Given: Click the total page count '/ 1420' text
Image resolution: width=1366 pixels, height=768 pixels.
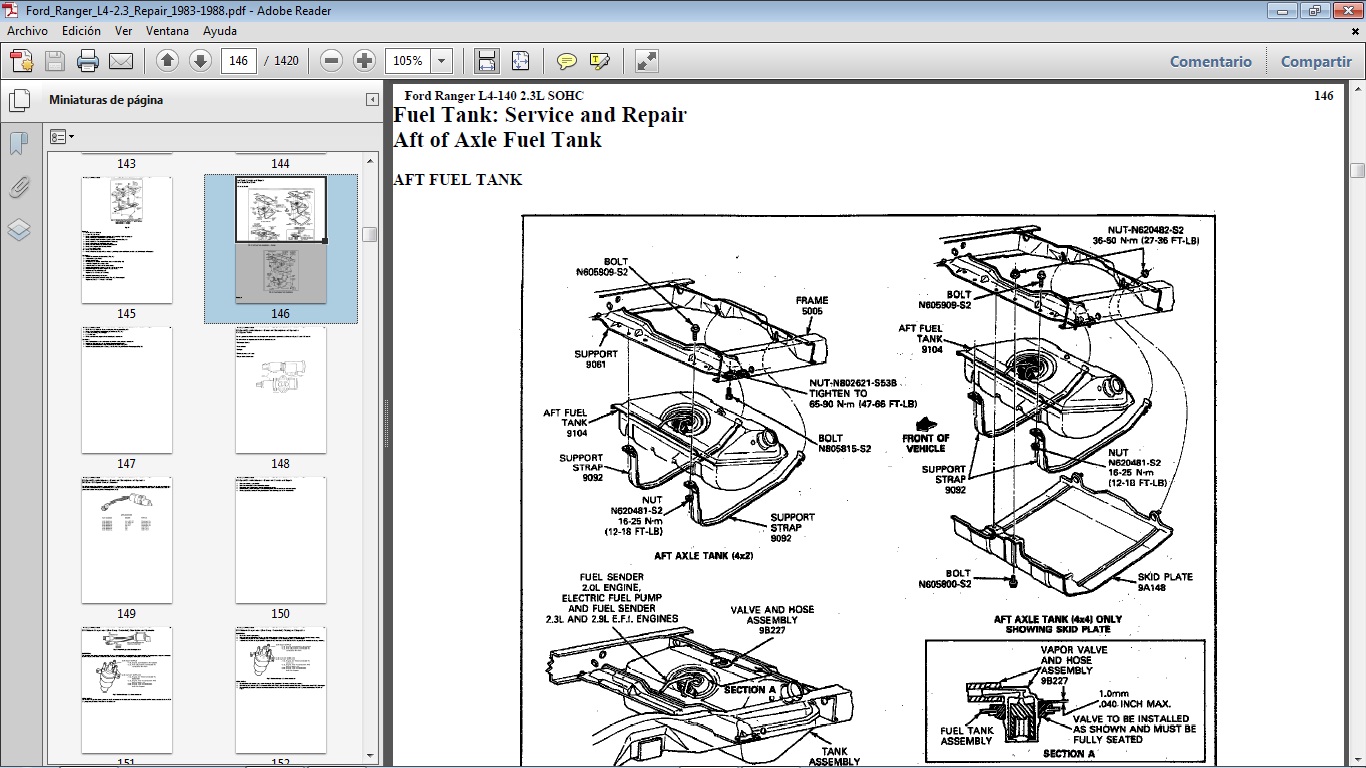Looking at the screenshot, I should coord(282,61).
